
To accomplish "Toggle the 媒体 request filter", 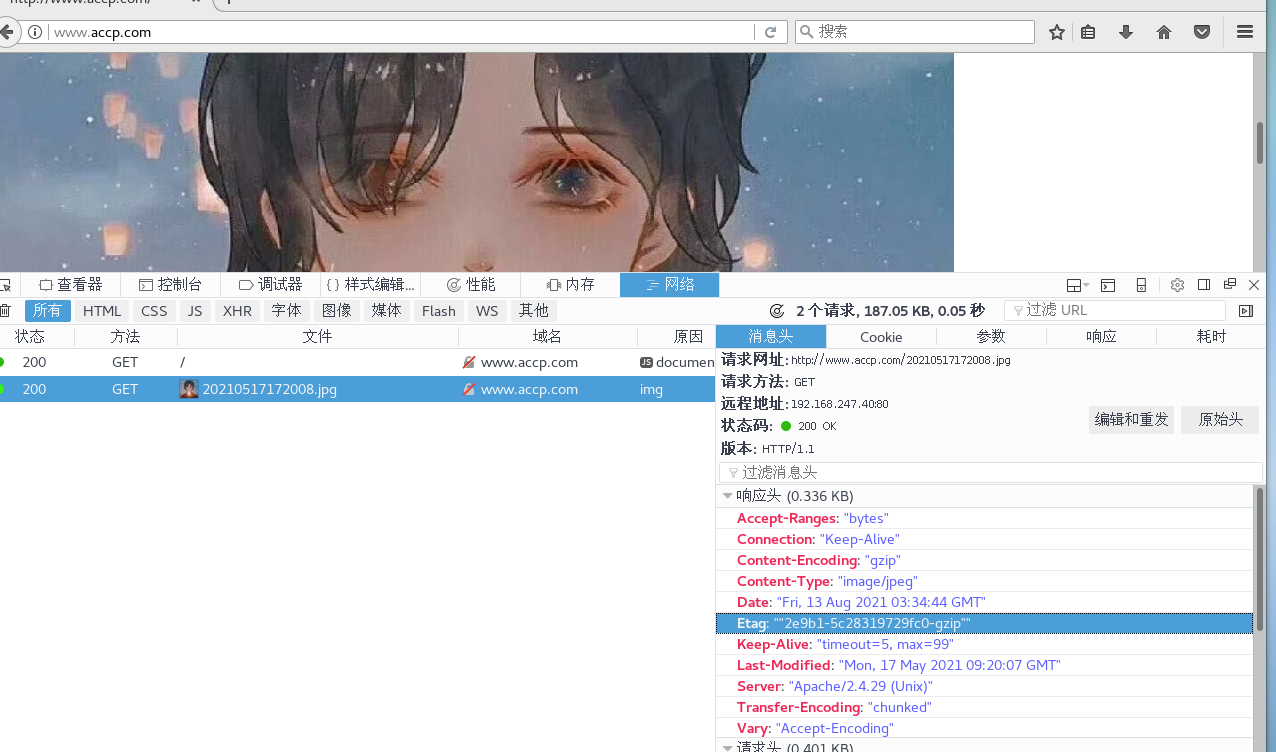I will 386,311.
